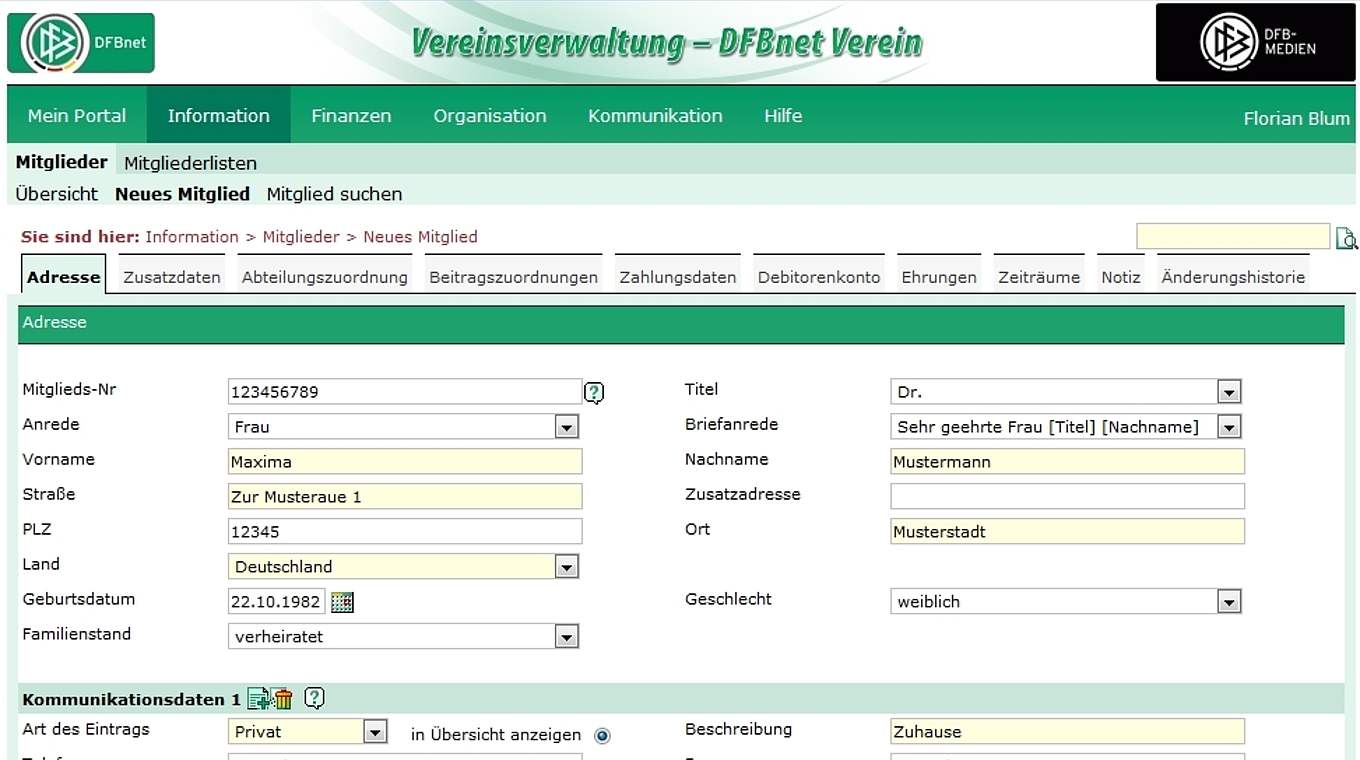Open the Geschlecht dropdown
The image size is (1360, 760).
click(1229, 602)
